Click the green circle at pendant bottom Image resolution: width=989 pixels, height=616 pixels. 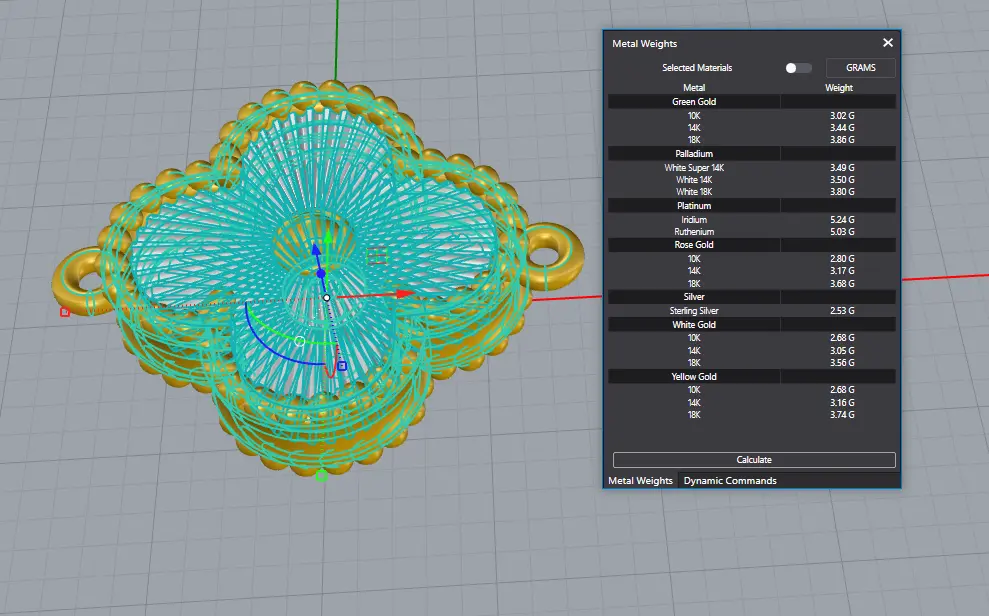click(x=321, y=475)
